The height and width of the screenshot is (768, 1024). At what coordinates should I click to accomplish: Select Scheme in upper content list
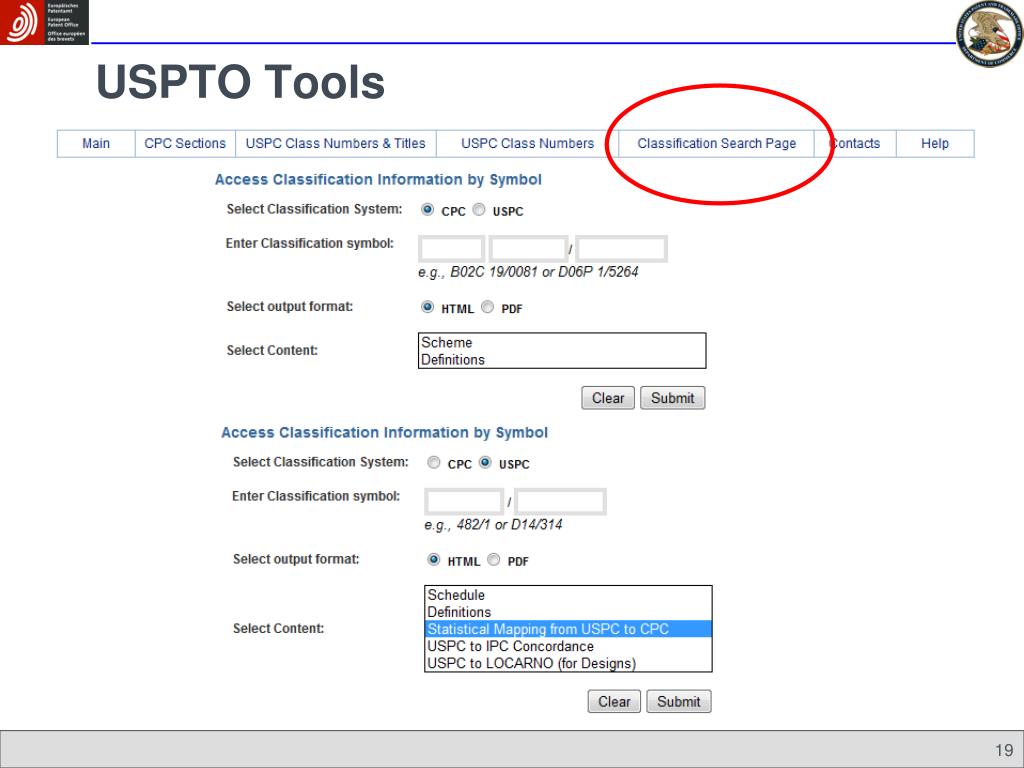tap(562, 342)
